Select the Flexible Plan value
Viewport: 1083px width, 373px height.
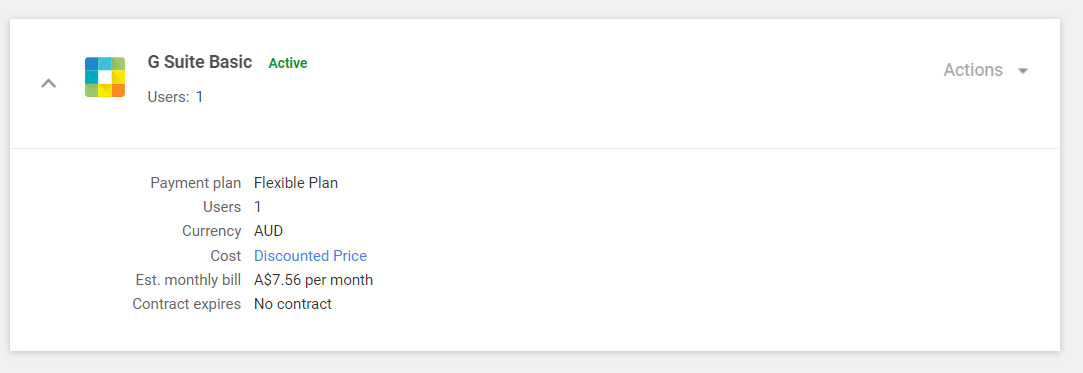(x=296, y=183)
